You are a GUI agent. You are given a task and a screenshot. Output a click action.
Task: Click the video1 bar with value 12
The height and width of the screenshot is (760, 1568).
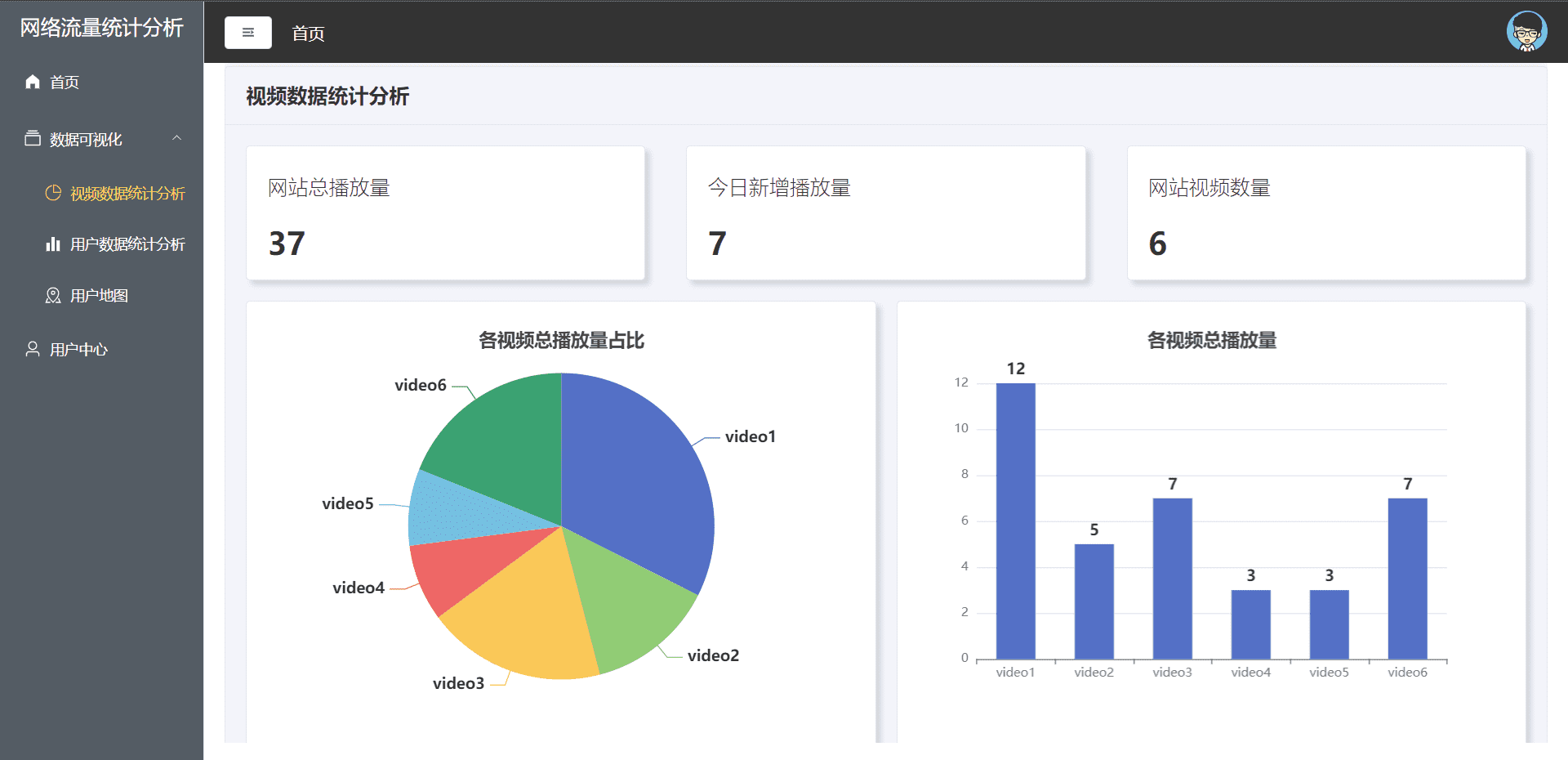coord(1015,521)
